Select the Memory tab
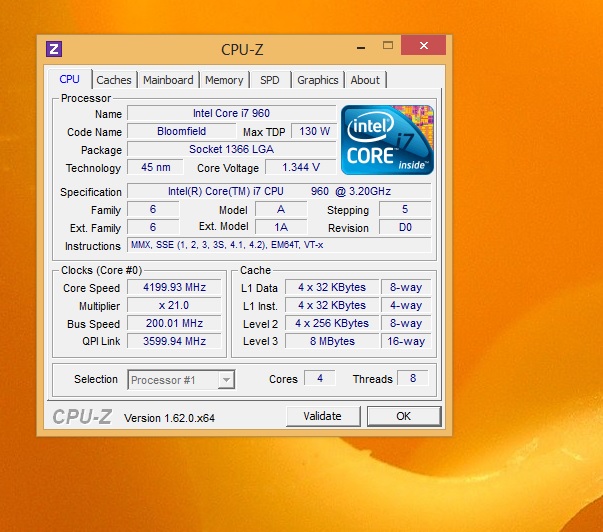This screenshot has width=603, height=532. point(224,80)
